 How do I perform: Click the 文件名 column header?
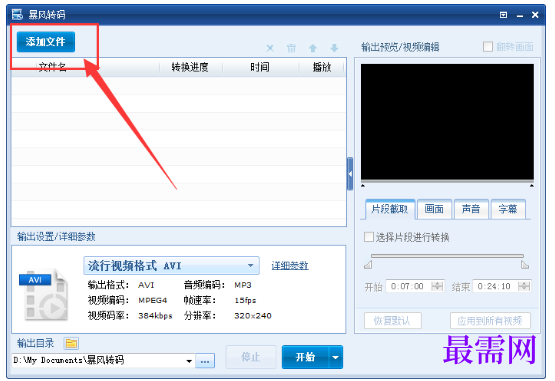(52, 67)
